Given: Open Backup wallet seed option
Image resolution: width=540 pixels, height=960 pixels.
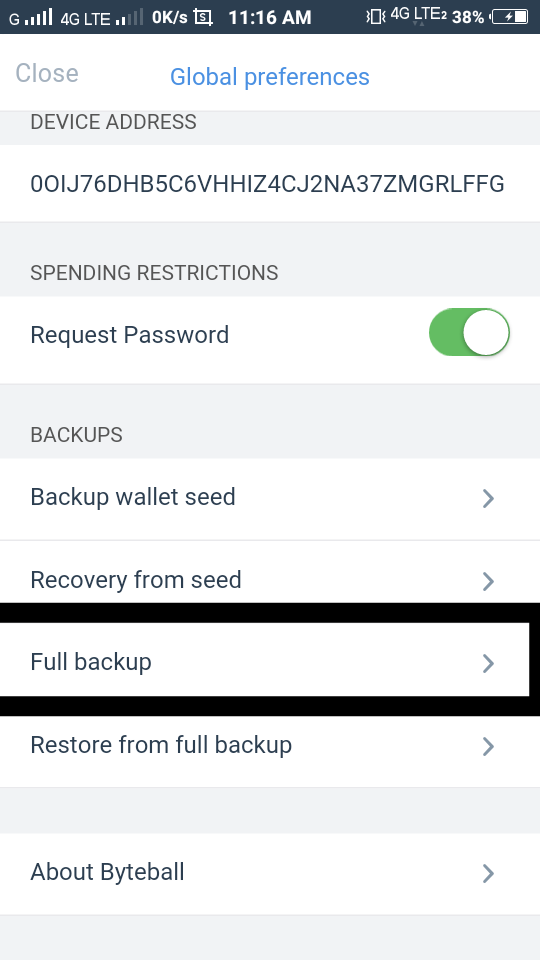Looking at the screenshot, I should coord(270,499).
